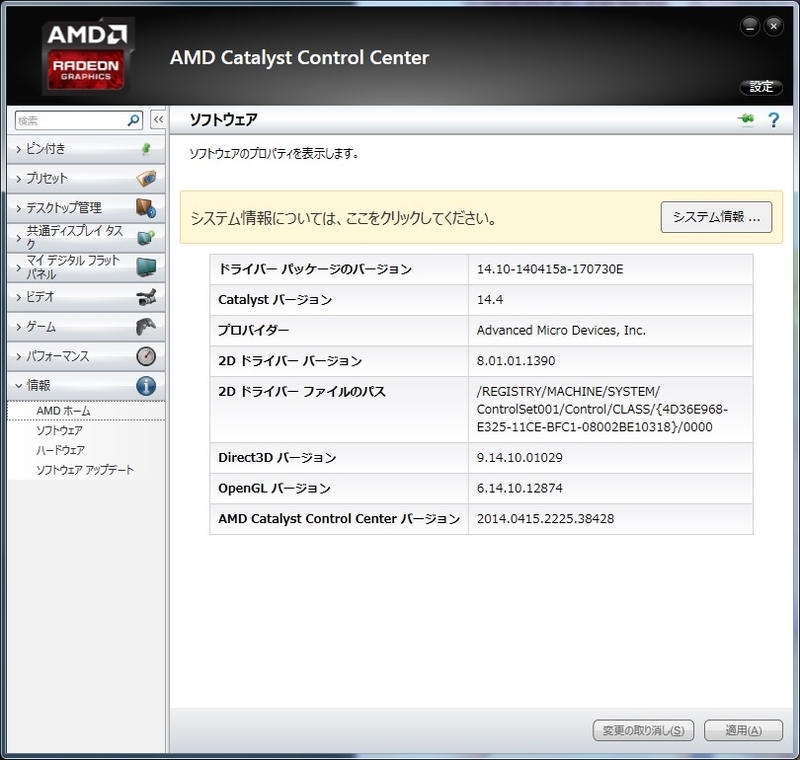Click the AMD Catalyst Control Center title

pos(299,58)
